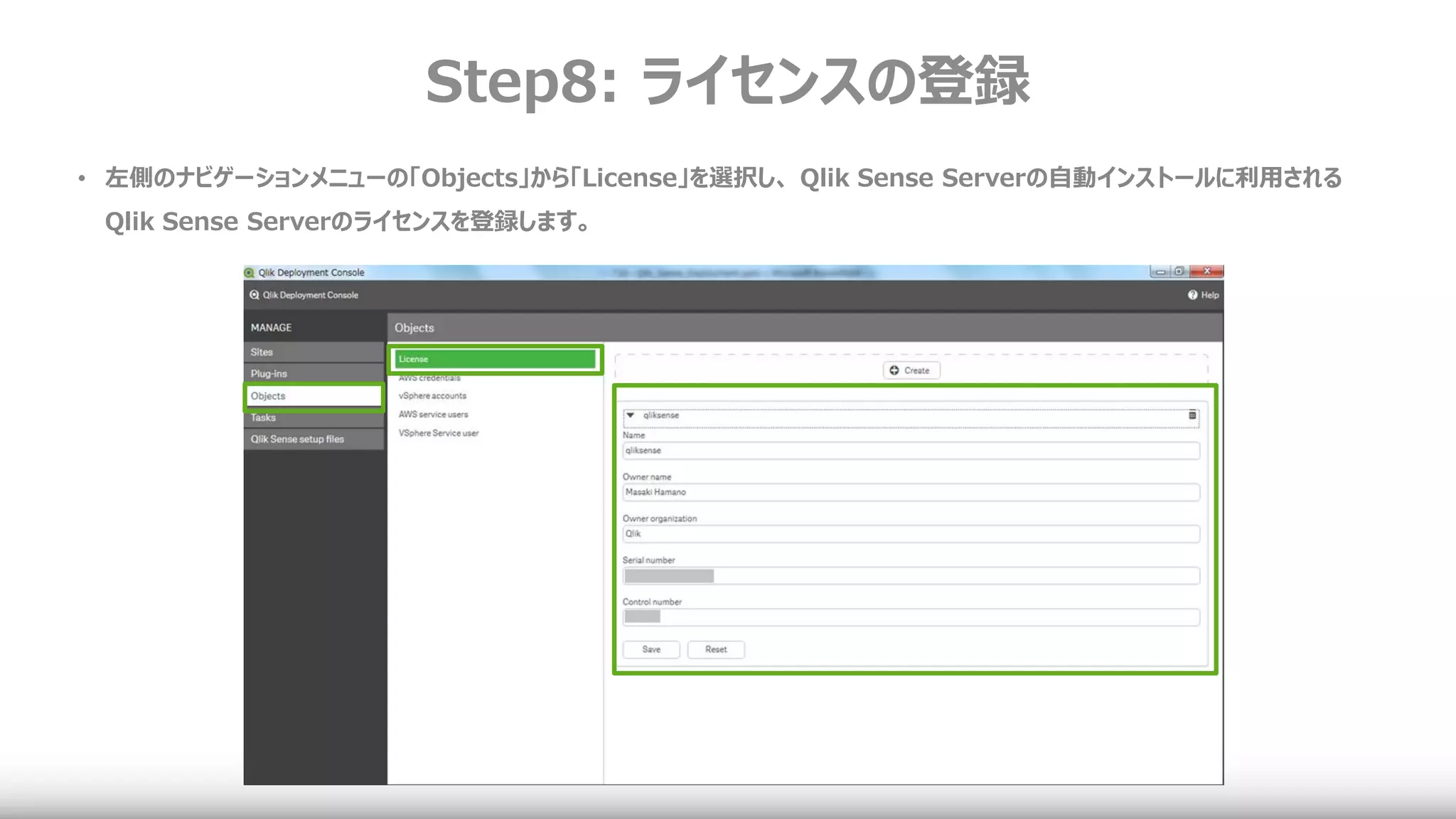1456x819 pixels.
Task: Click the Owner name field
Action: pos(911,492)
